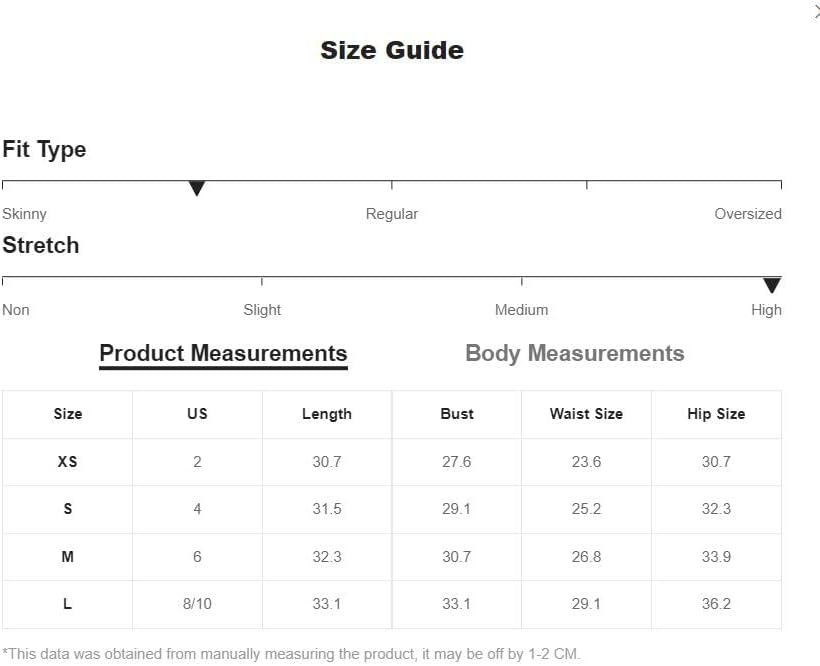Click the Non stretch label
The width and height of the screenshot is (820, 666).
16,310
